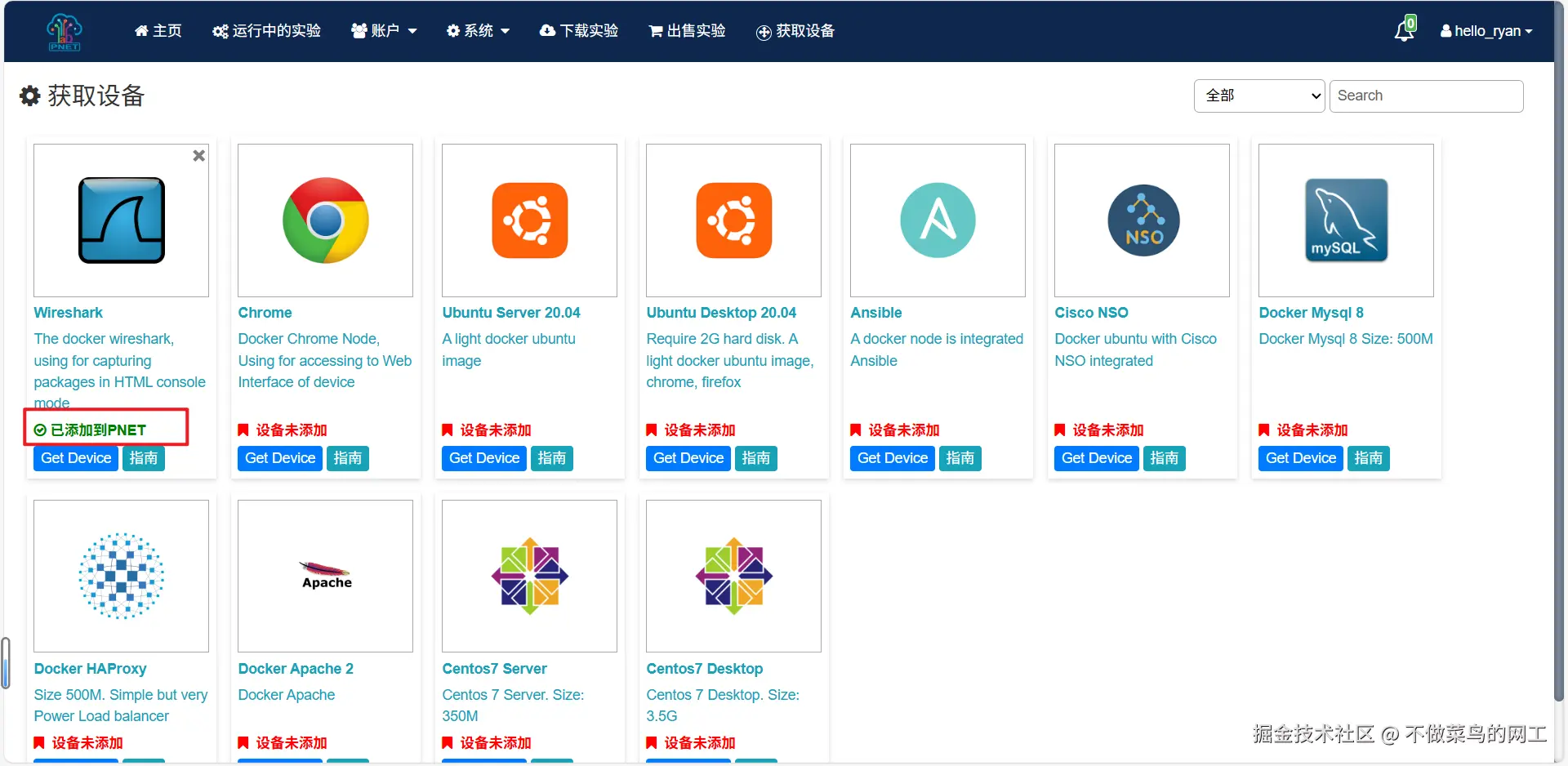Open the Centos7 Desktop title link
Image resolution: width=1568 pixels, height=766 pixels.
(704, 669)
